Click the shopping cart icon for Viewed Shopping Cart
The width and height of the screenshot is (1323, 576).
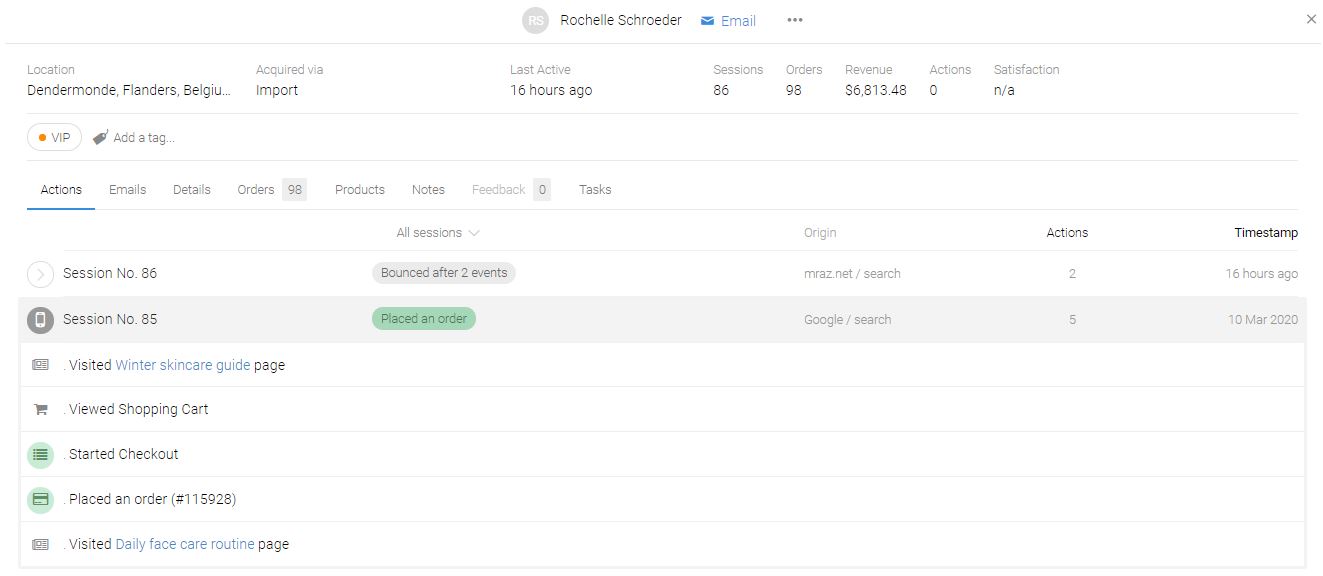tap(40, 409)
